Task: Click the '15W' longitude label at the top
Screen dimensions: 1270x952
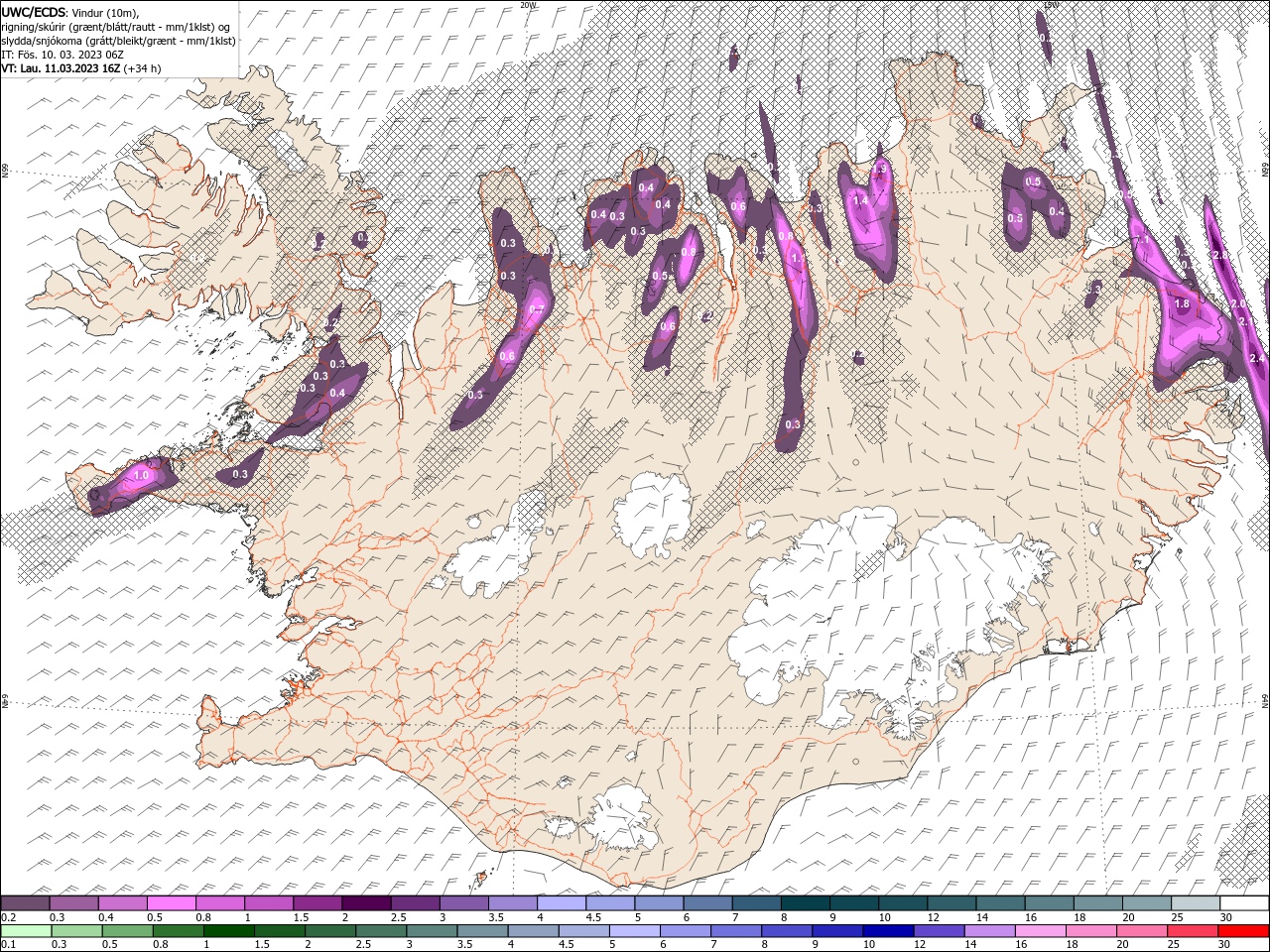Action: point(1051,5)
